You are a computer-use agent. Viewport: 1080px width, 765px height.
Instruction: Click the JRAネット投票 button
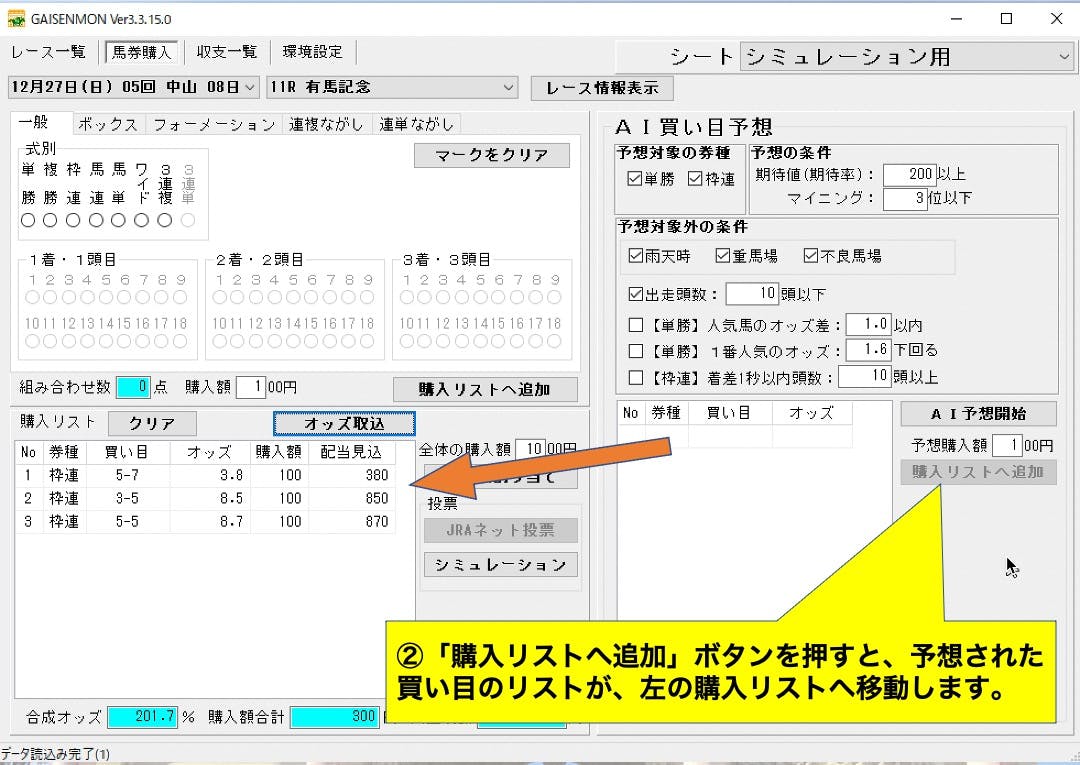tap(501, 530)
